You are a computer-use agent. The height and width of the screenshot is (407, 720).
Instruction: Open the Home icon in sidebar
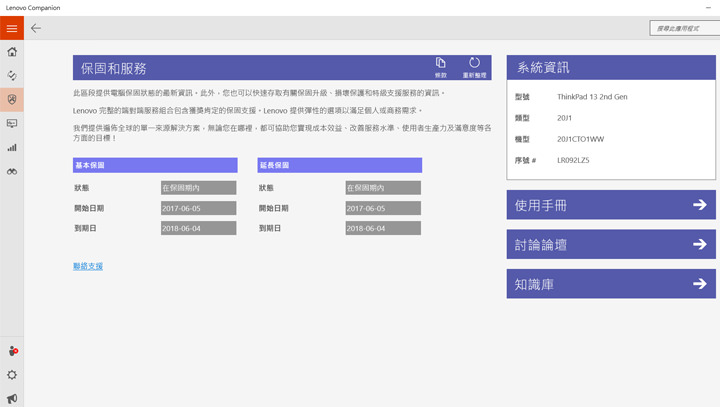click(12, 52)
